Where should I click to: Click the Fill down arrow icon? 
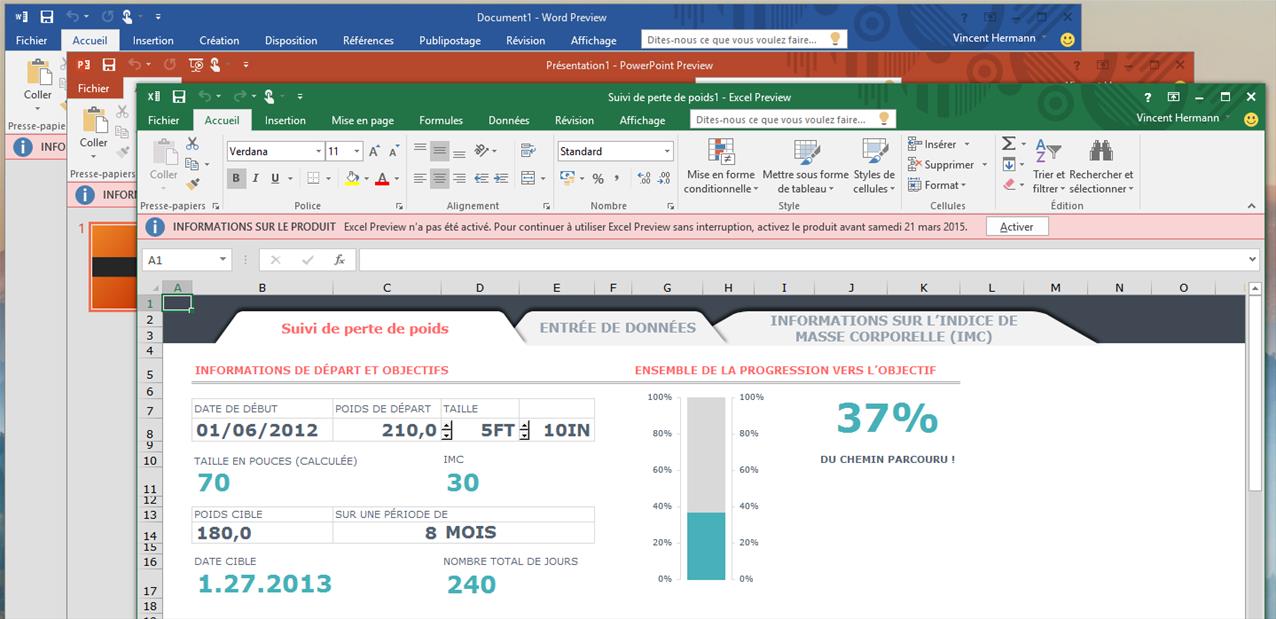pos(1009,164)
